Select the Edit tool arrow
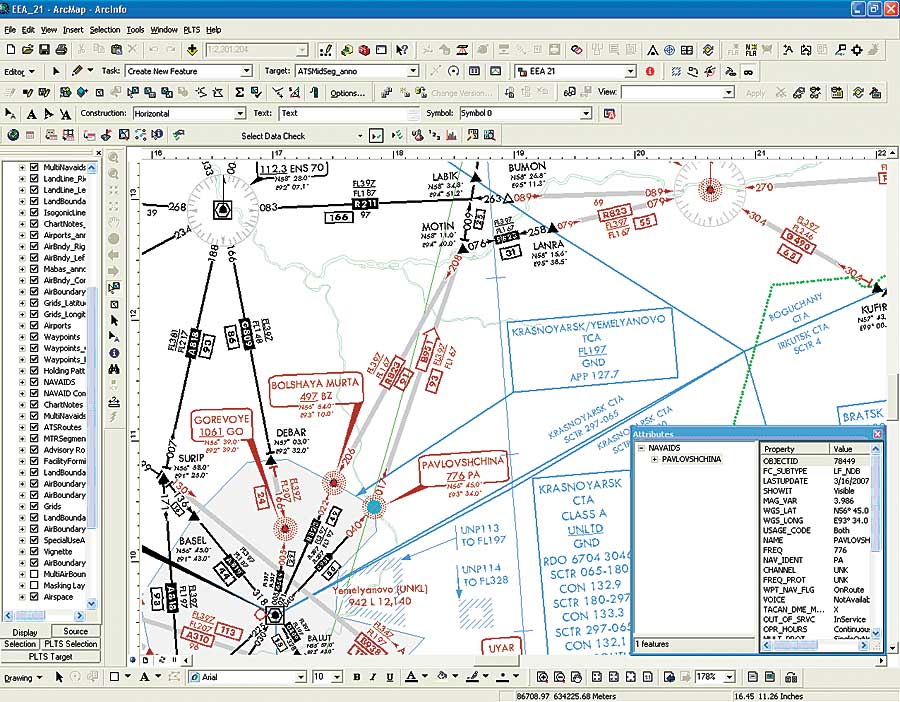This screenshot has height=702, width=900. (56, 72)
